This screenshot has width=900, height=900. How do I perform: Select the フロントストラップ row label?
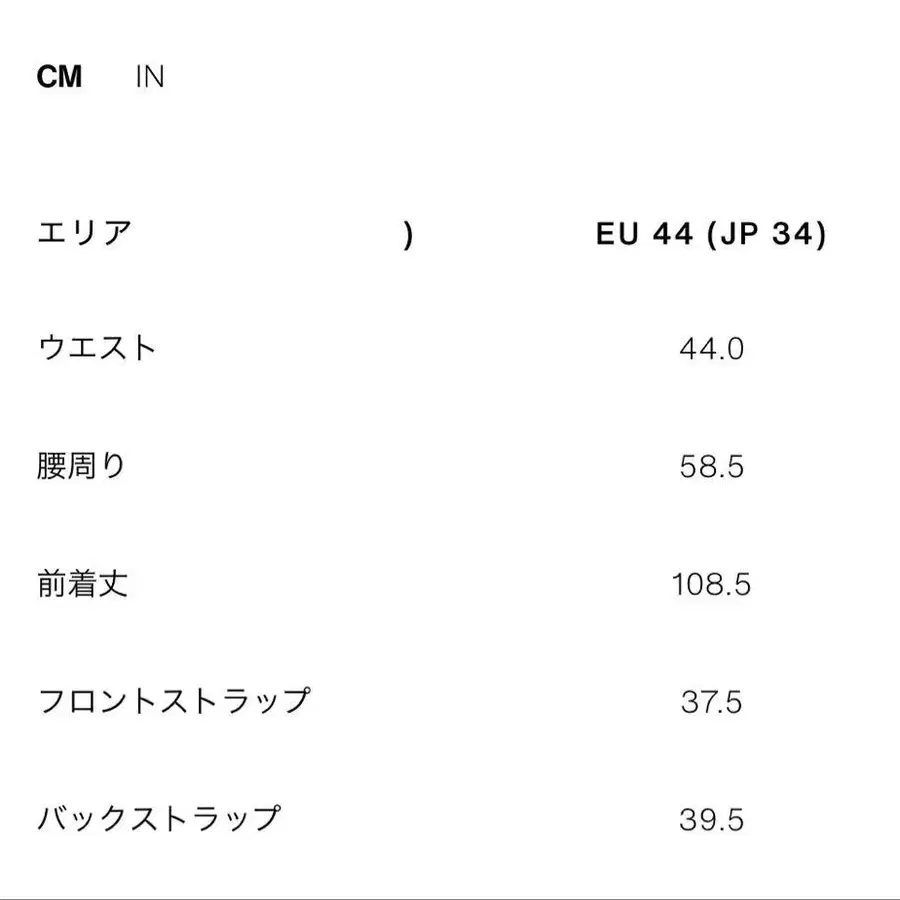(x=174, y=701)
